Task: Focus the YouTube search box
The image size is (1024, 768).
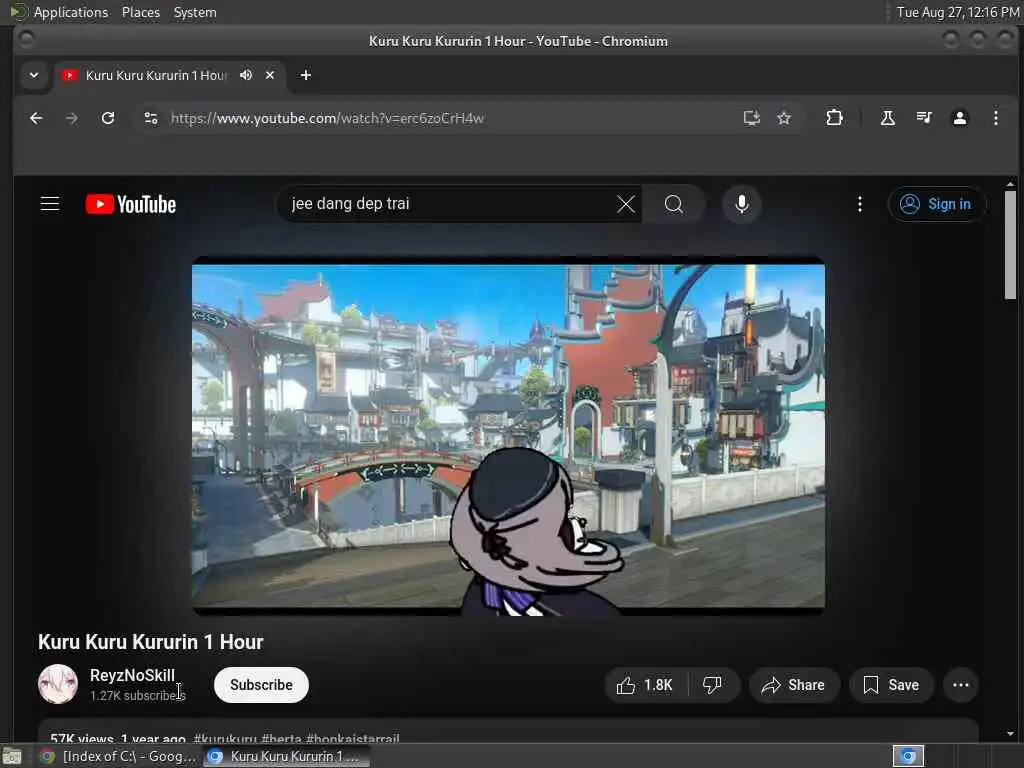Action: click(x=451, y=204)
